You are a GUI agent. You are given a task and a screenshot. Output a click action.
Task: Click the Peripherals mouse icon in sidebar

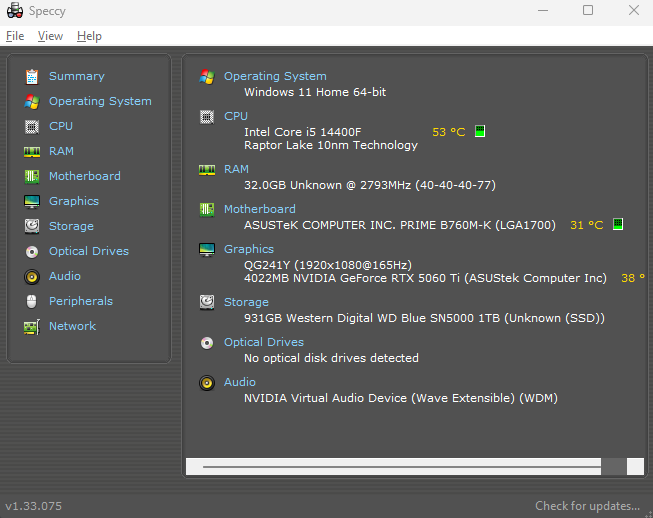click(x=32, y=301)
